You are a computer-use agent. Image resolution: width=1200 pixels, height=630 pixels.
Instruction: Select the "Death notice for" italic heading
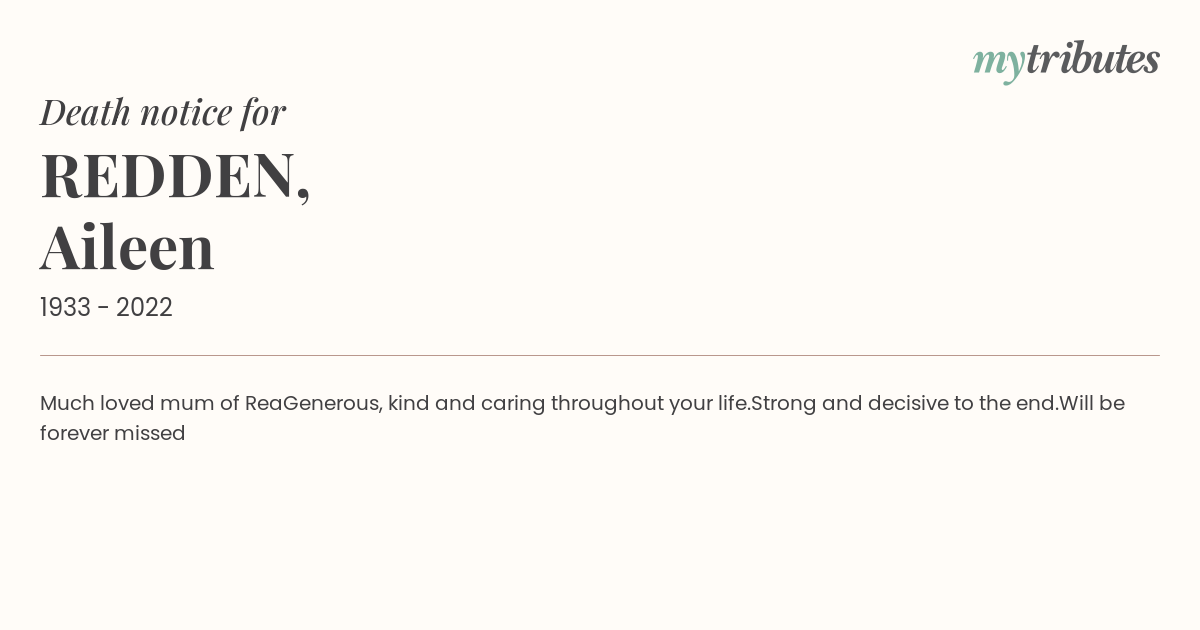[x=163, y=112]
